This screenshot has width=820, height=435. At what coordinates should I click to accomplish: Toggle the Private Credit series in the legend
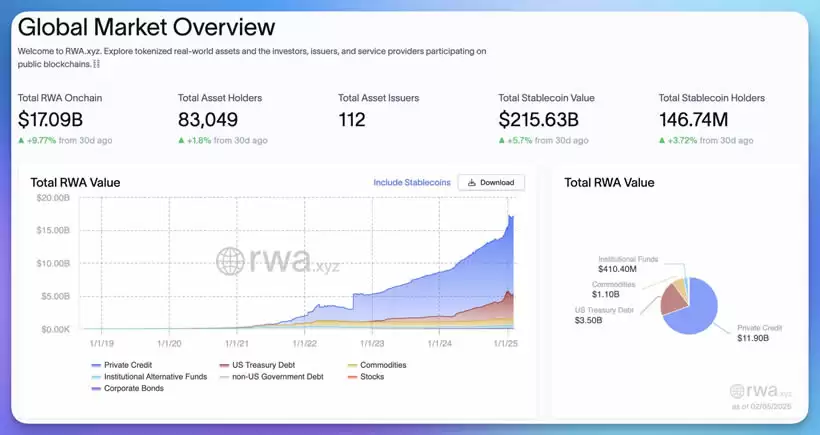tap(123, 365)
